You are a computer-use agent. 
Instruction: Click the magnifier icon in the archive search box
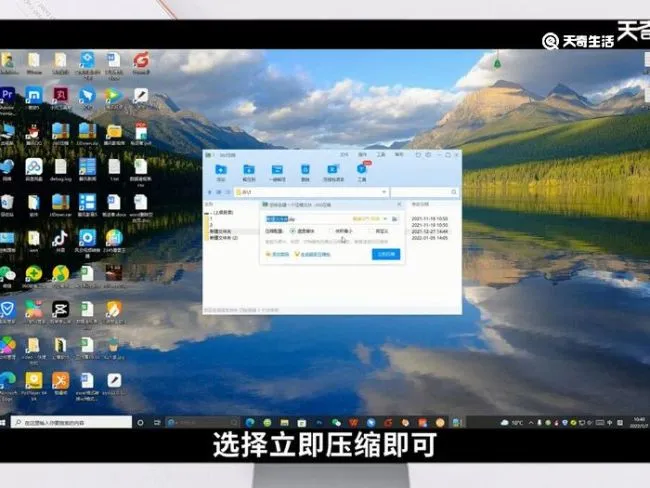click(x=454, y=192)
